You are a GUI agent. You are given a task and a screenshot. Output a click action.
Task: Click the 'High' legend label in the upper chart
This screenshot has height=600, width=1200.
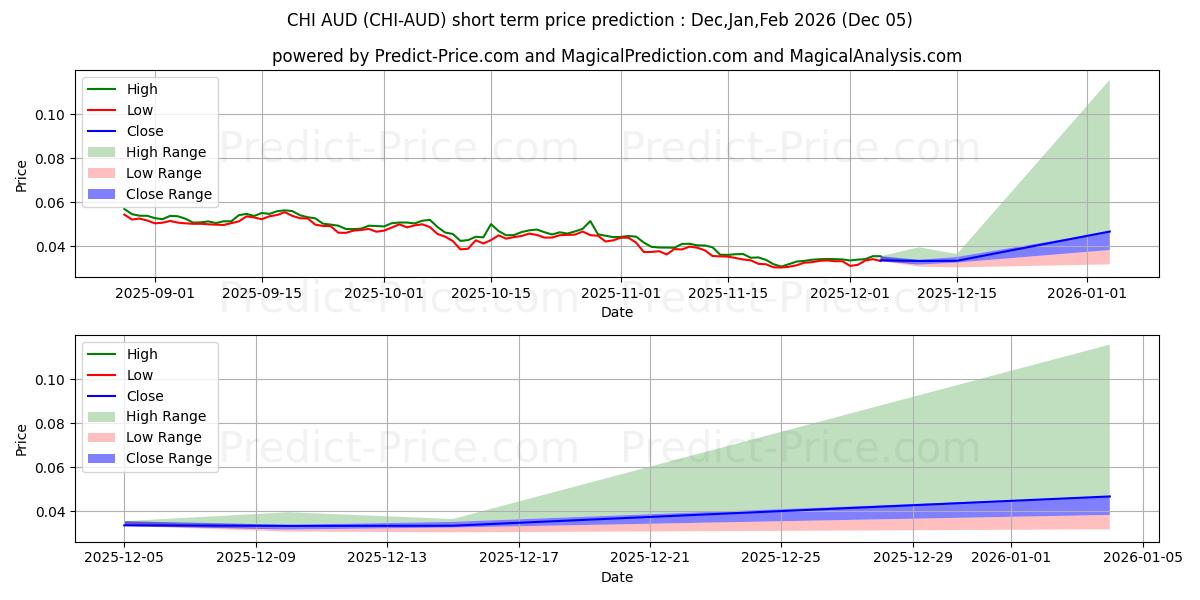143,89
